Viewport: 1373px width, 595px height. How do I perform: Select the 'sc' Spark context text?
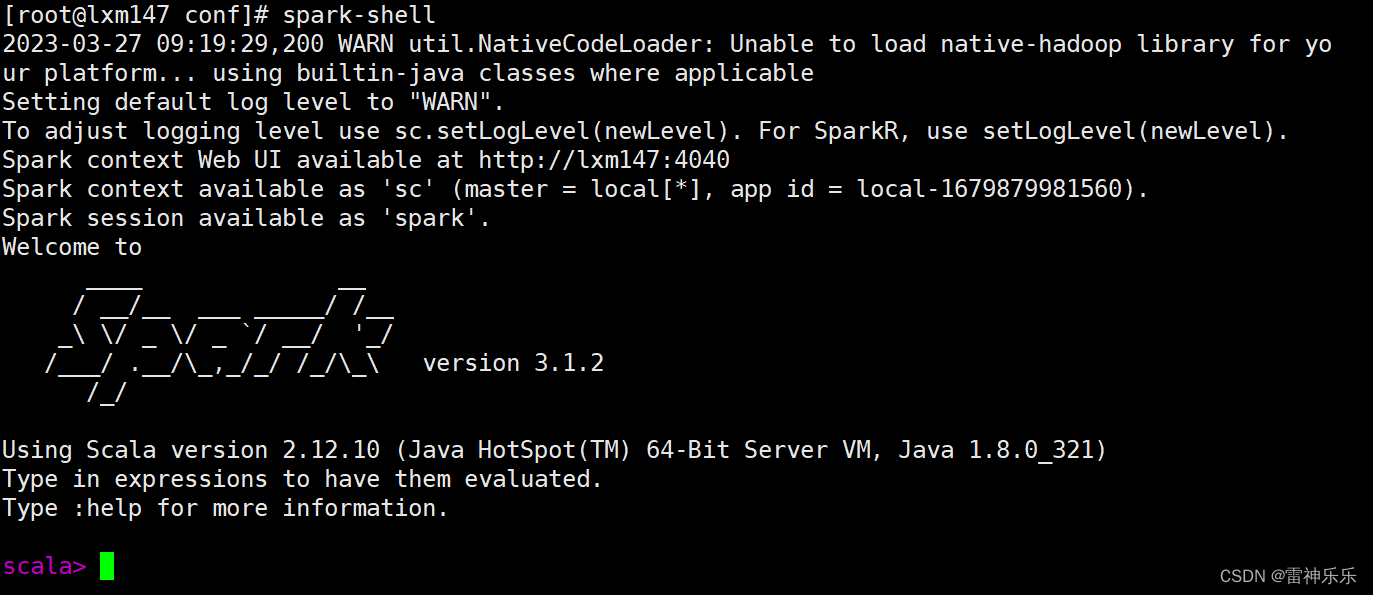[406, 188]
